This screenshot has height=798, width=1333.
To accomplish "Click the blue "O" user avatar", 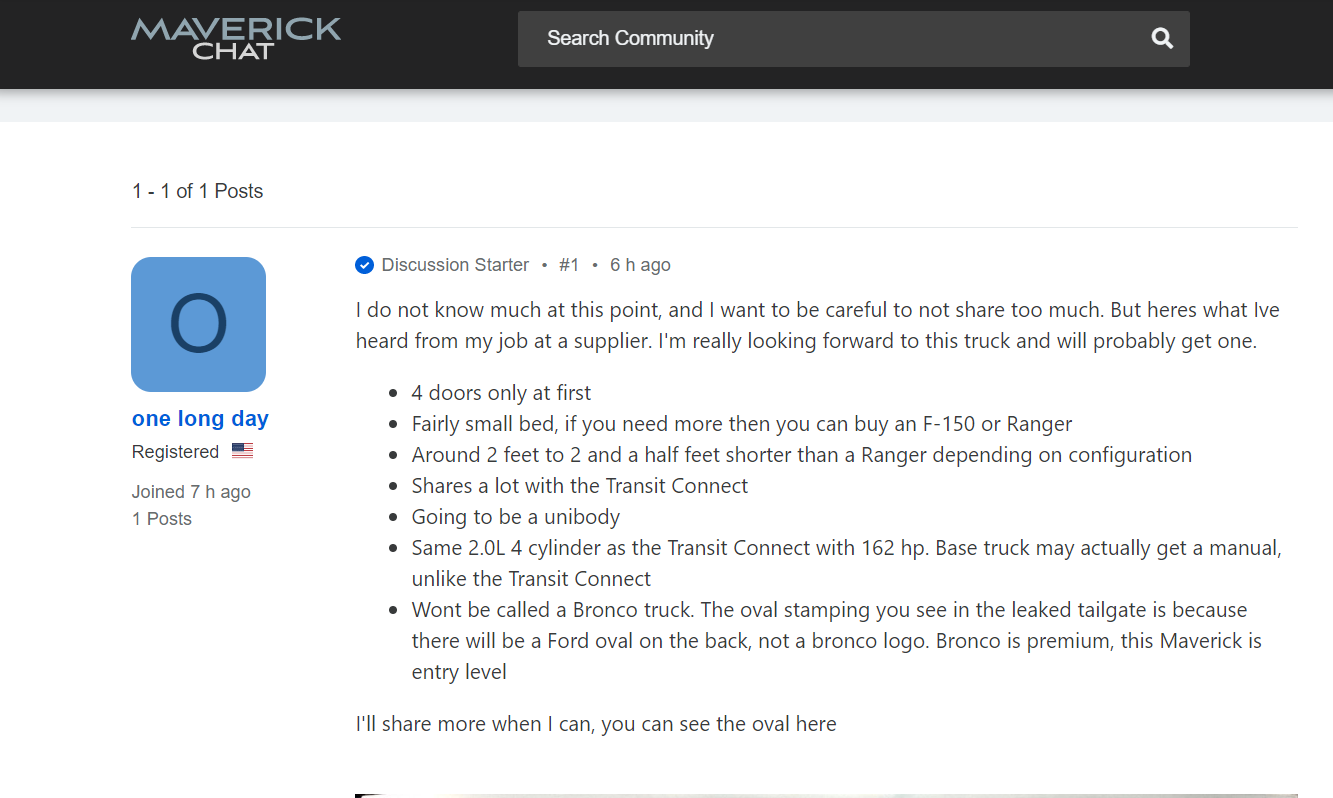I will 198,324.
